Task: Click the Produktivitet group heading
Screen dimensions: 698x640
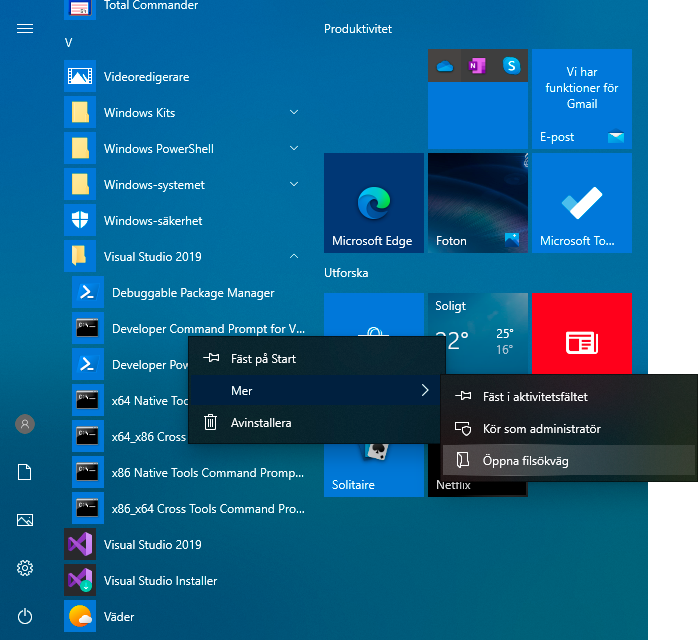Action: click(x=358, y=29)
